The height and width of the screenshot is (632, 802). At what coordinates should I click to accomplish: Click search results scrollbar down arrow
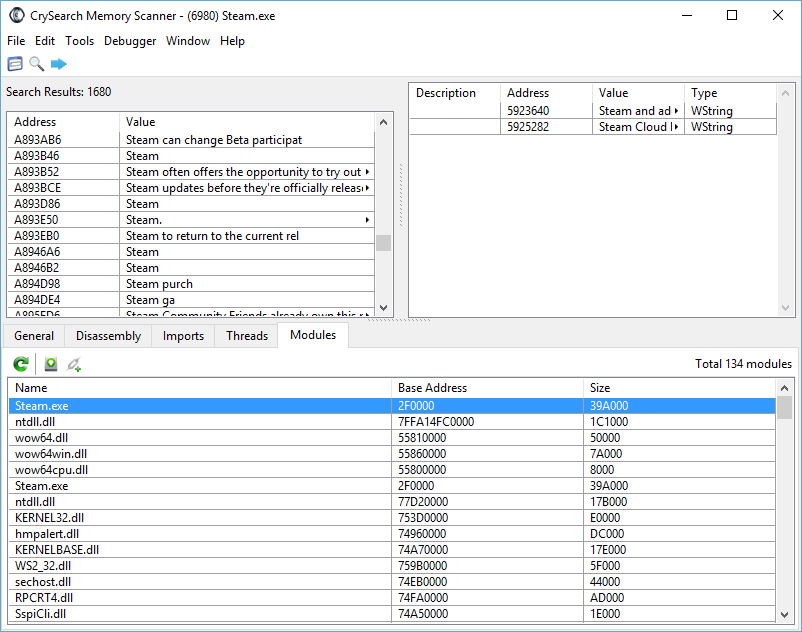pos(384,308)
